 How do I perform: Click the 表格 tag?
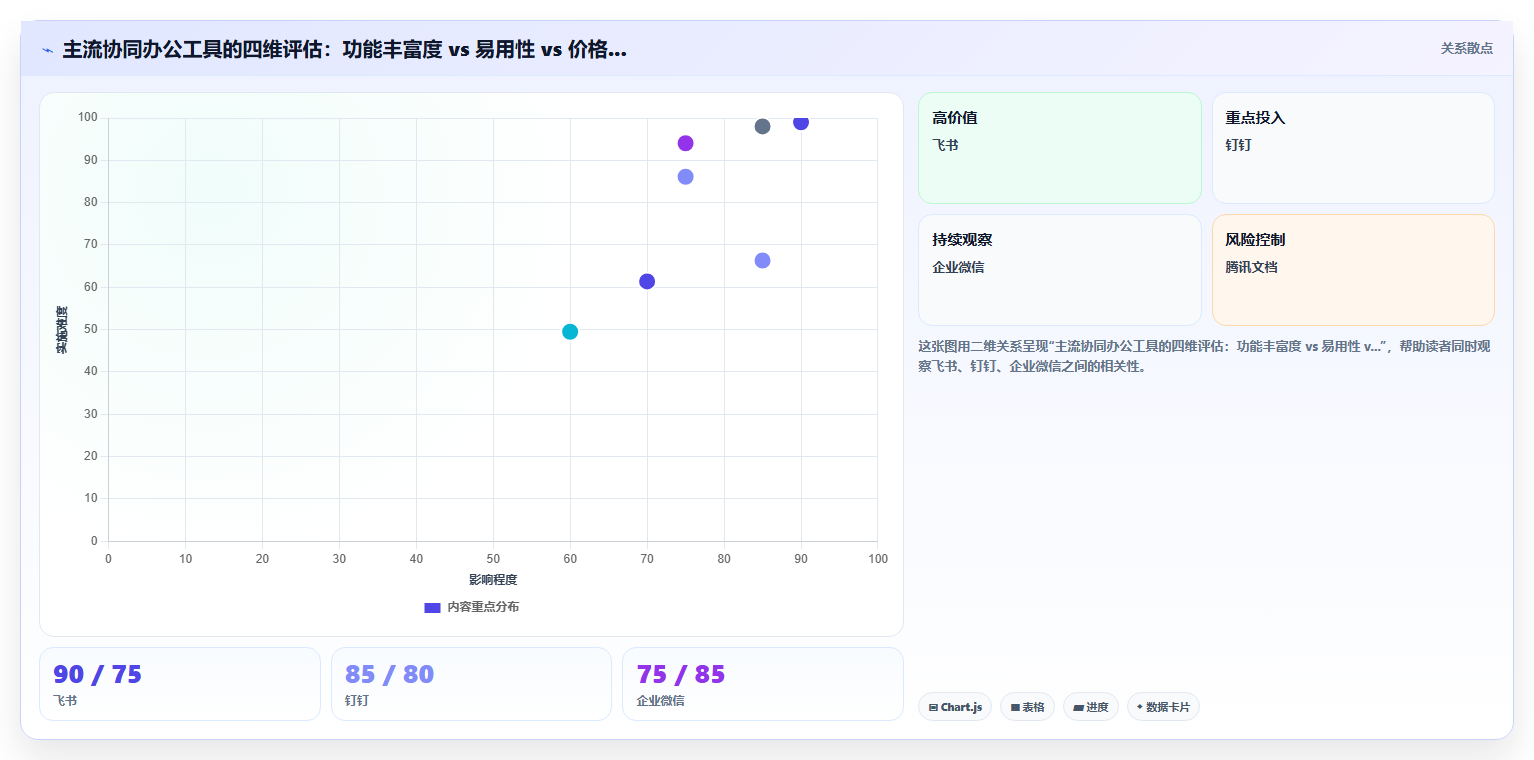[1027, 707]
